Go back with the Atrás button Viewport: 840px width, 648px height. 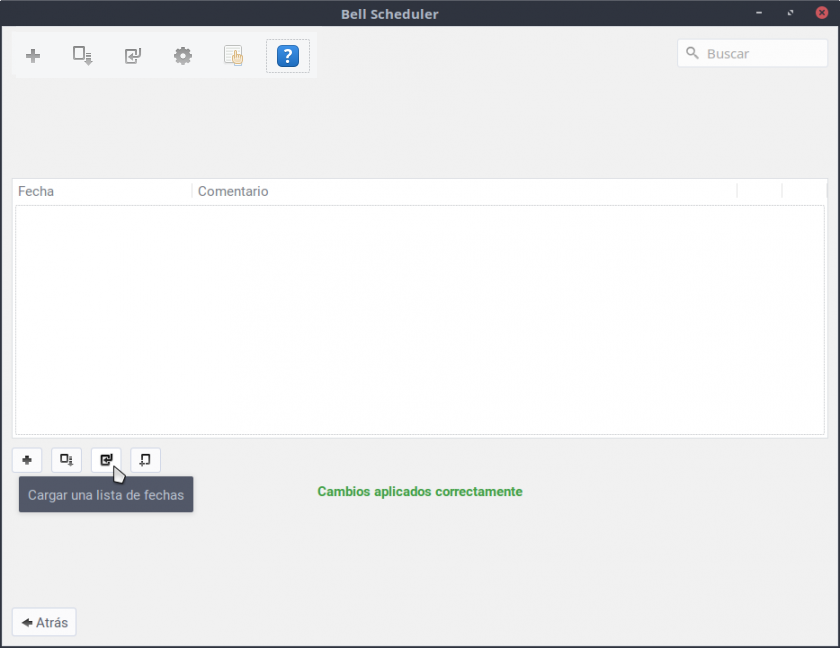tap(44, 622)
